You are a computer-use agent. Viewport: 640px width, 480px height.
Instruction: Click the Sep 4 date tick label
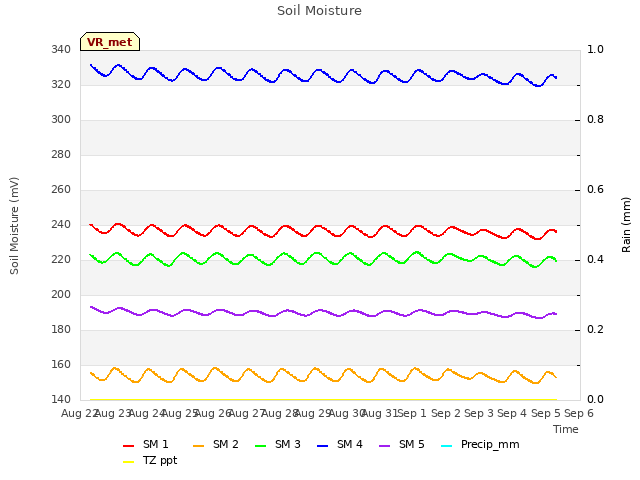(512, 413)
